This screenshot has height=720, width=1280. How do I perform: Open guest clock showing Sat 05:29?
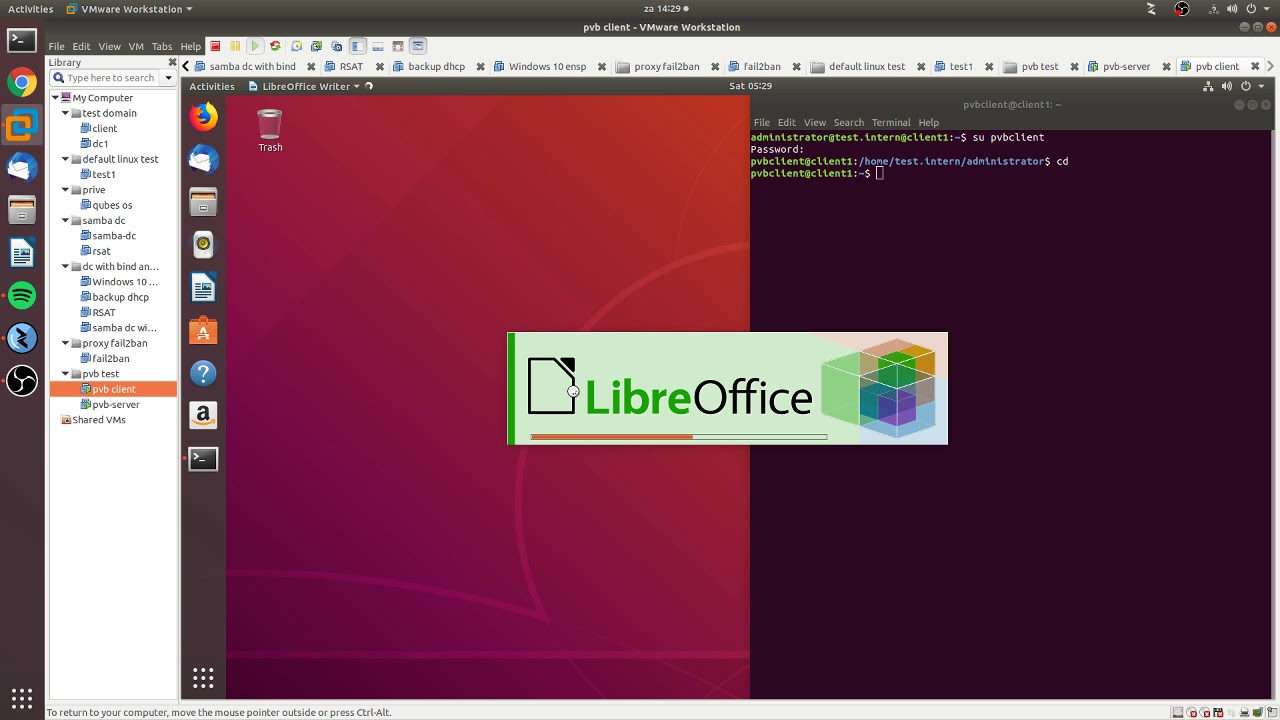point(750,86)
